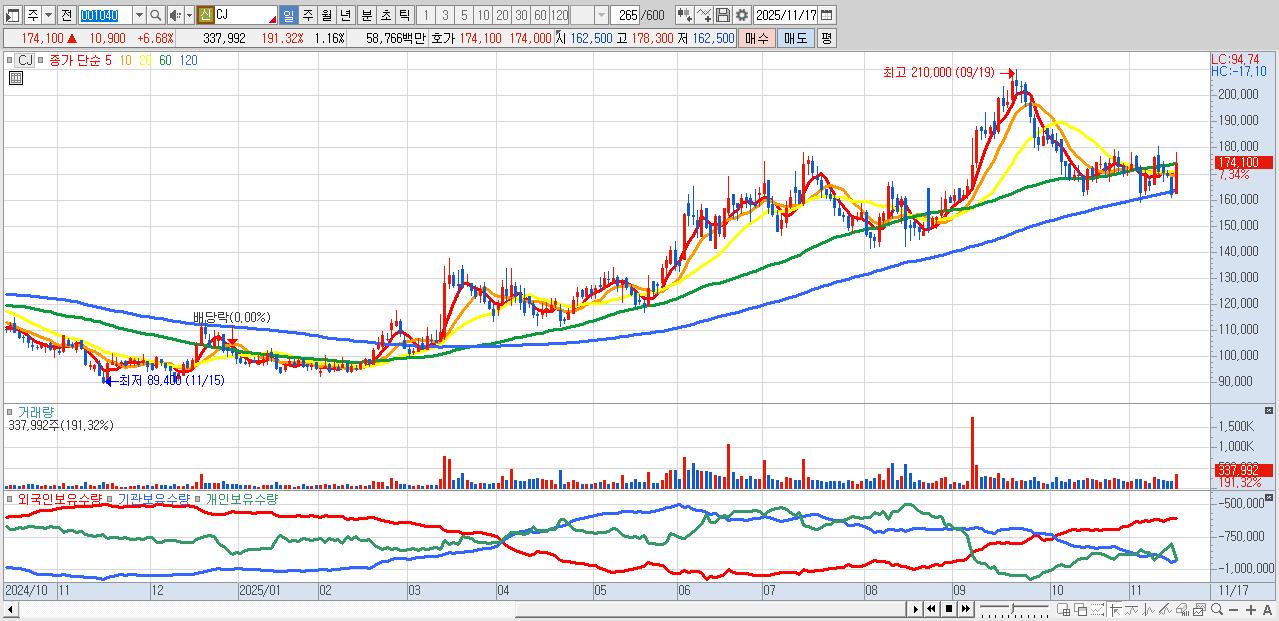Click the 외국인보유수량 indicator label
Viewport: 1279px width, 621px height.
tap(59, 498)
